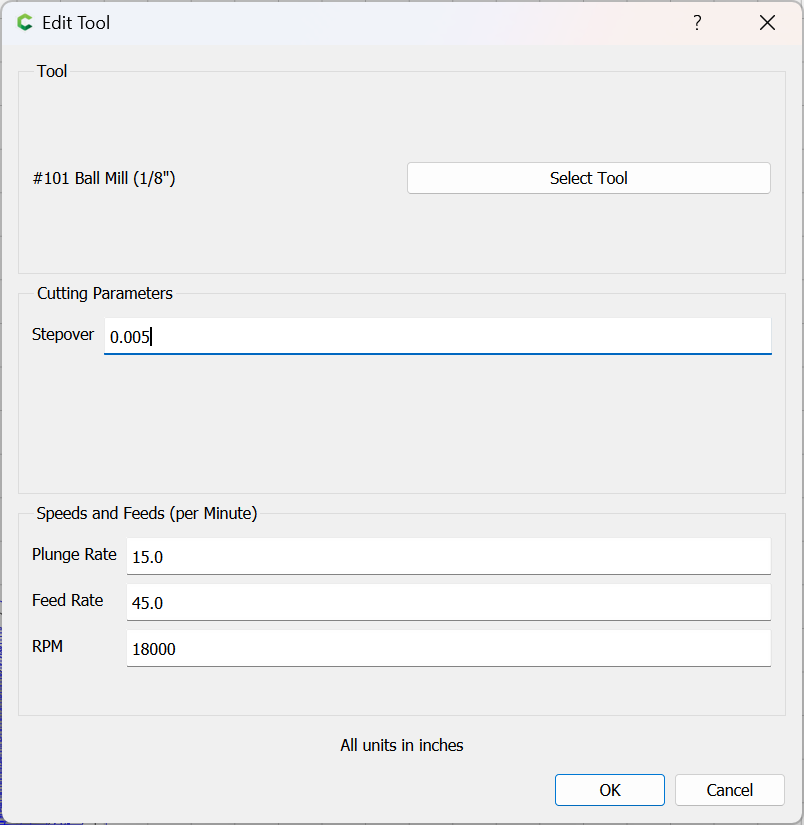Click the Feed Rate input box
The image size is (804, 825).
click(448, 602)
